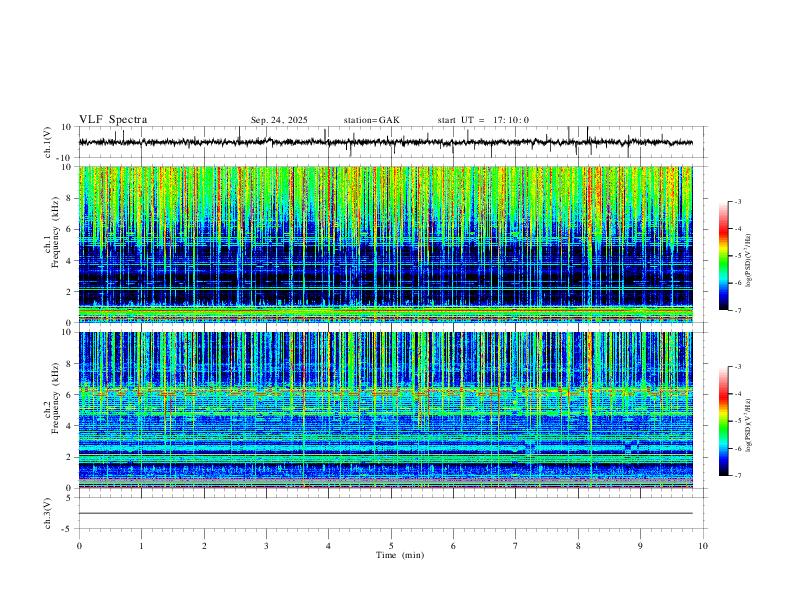Click the "station=GAK" label

[371, 120]
